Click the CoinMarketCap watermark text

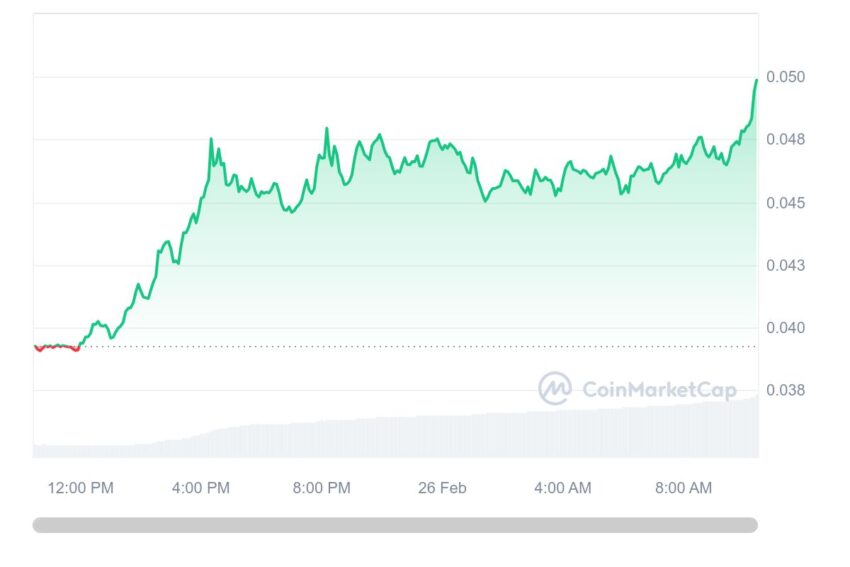point(659,390)
